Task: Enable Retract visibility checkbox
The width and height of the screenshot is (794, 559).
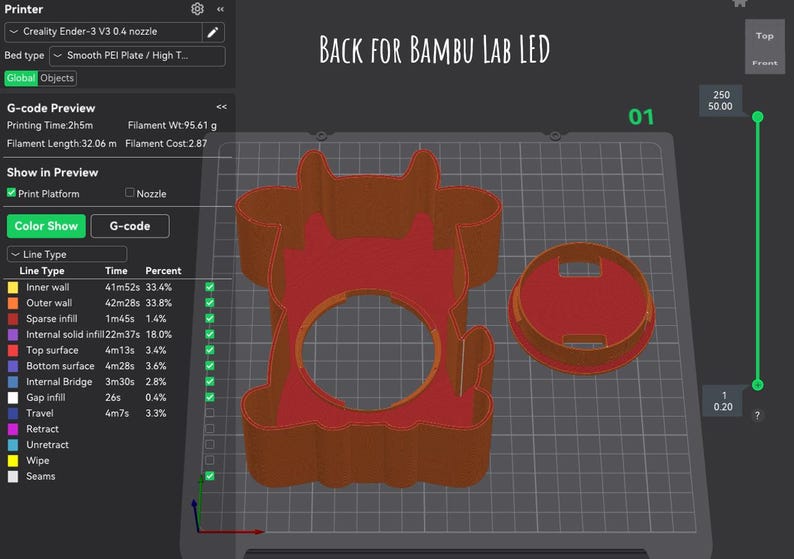Action: pyautogui.click(x=210, y=428)
